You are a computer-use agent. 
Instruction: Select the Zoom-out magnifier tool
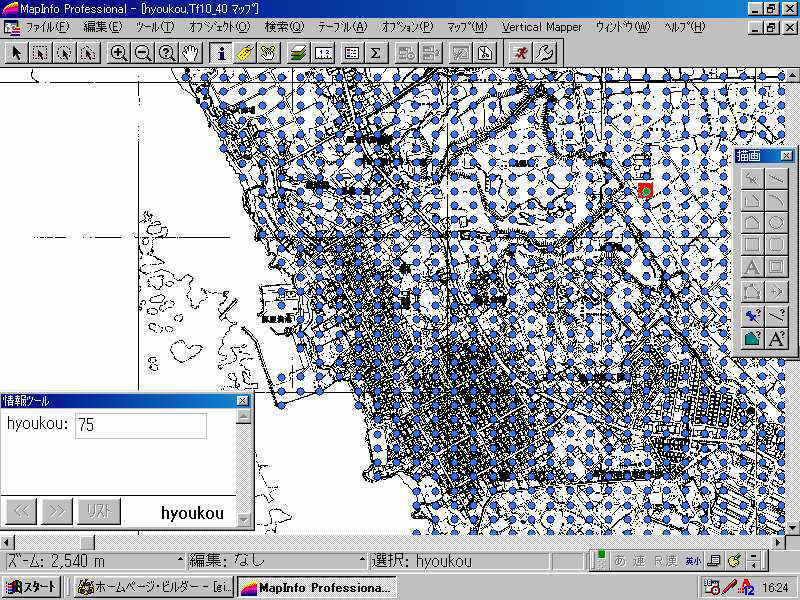point(143,53)
